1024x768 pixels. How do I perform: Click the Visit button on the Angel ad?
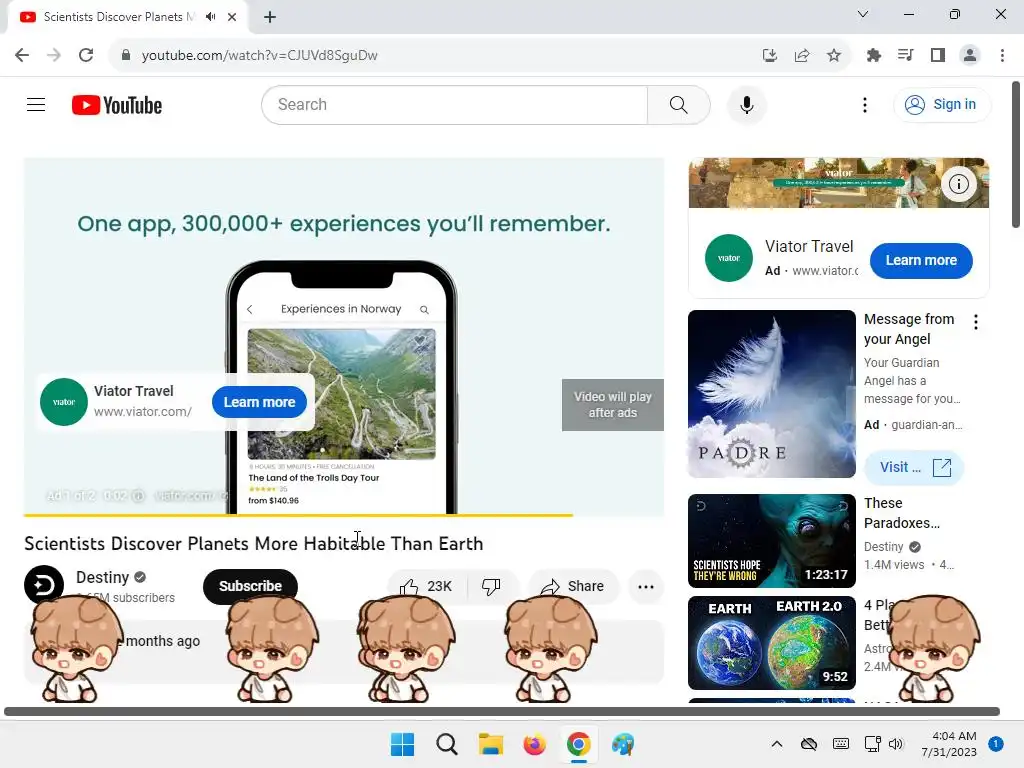(914, 468)
